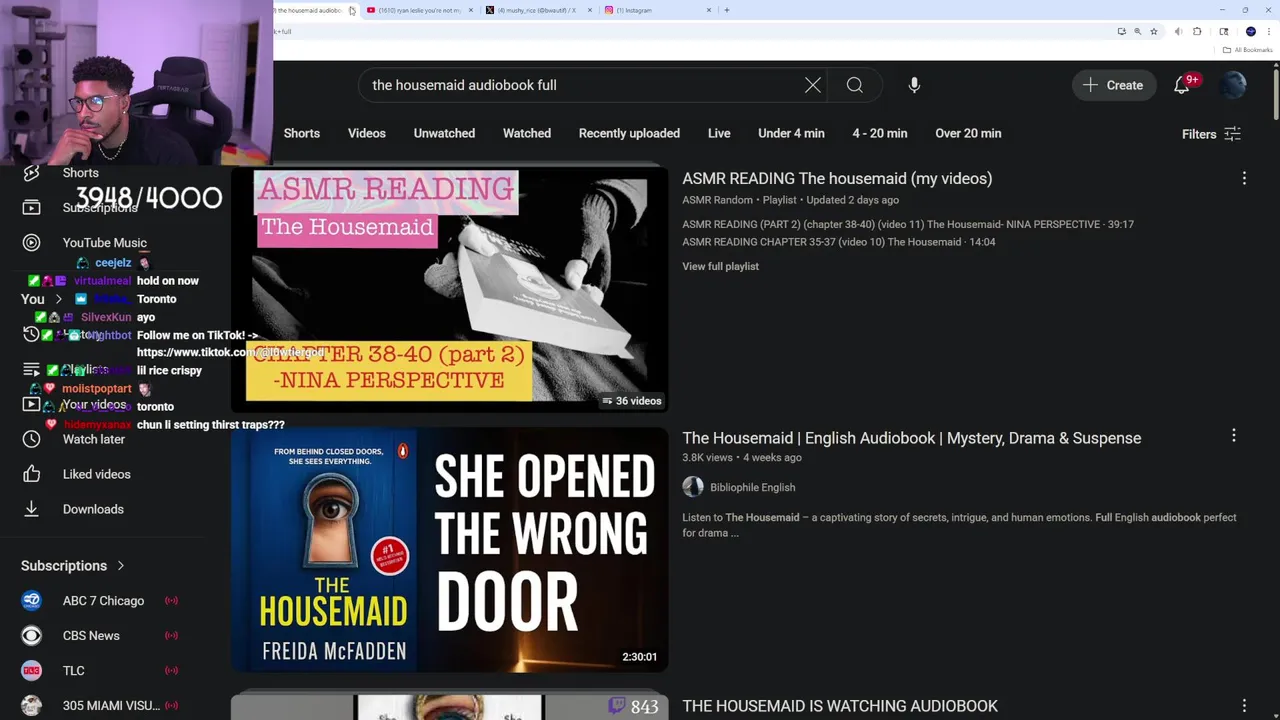
Task: Open CBS News subscription
Action: (91, 636)
